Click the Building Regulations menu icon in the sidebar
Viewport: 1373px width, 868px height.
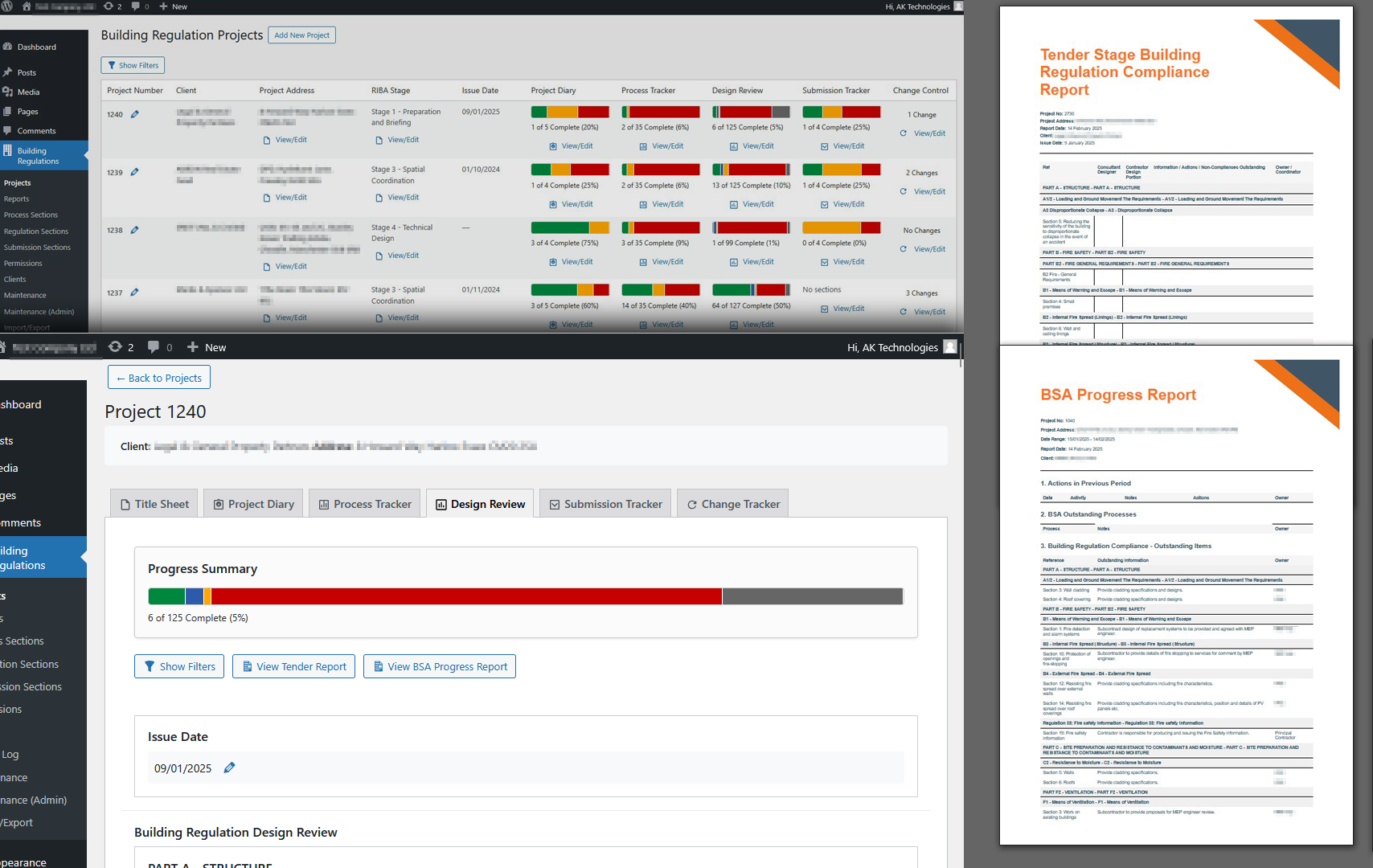coord(7,150)
